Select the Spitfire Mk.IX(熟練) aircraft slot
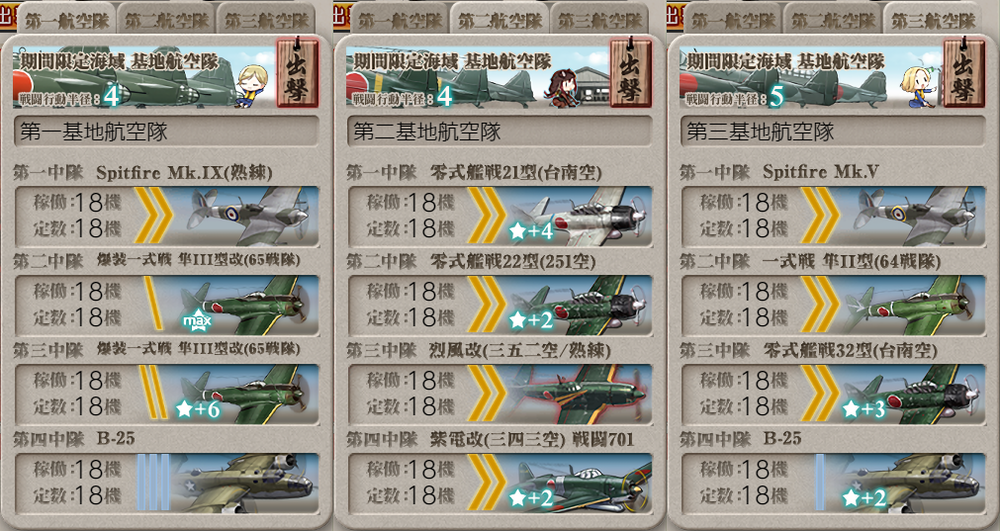This screenshot has width=1000, height=531. pyautogui.click(x=166, y=215)
